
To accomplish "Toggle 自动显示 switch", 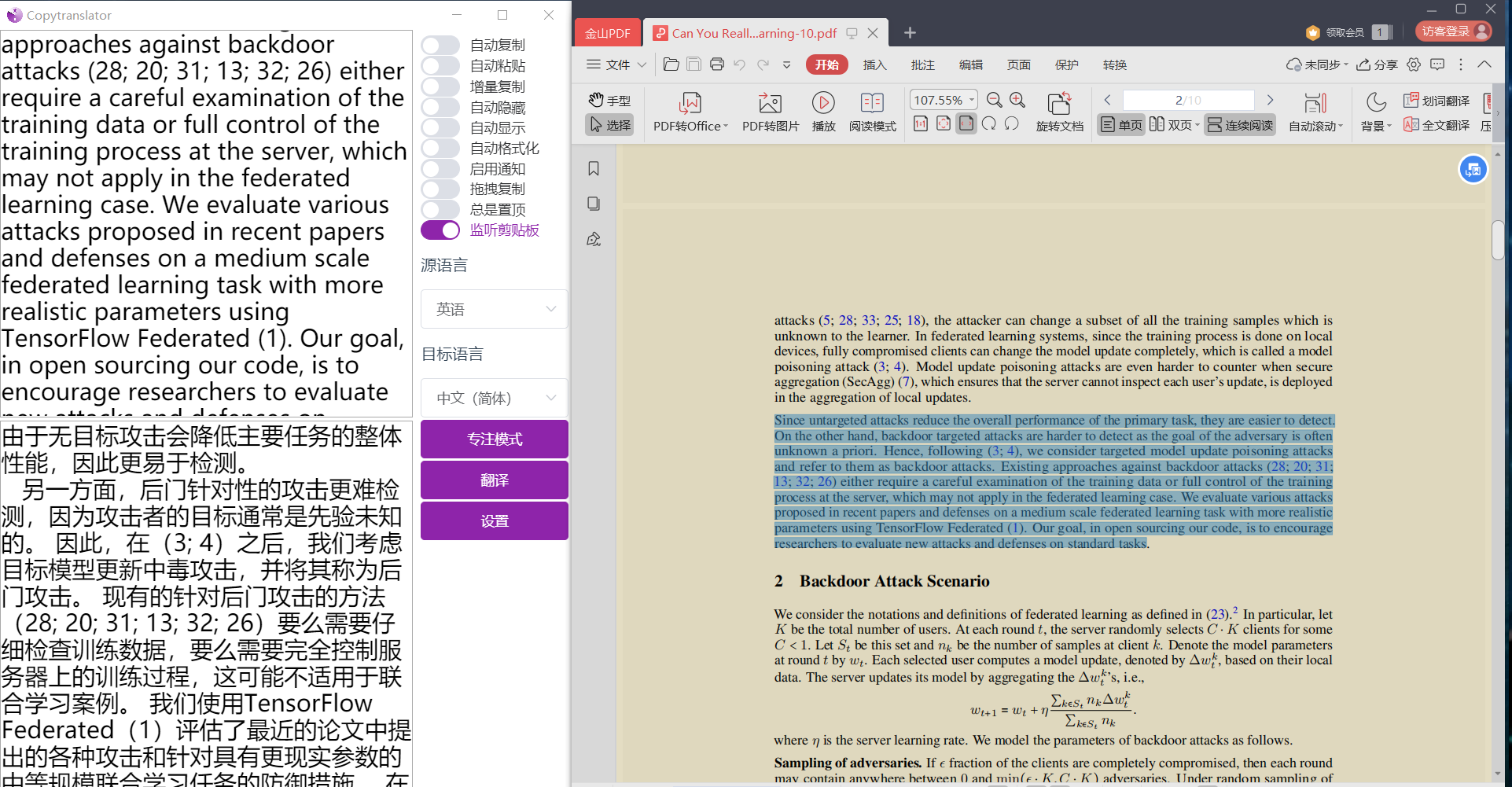I will click(x=440, y=127).
